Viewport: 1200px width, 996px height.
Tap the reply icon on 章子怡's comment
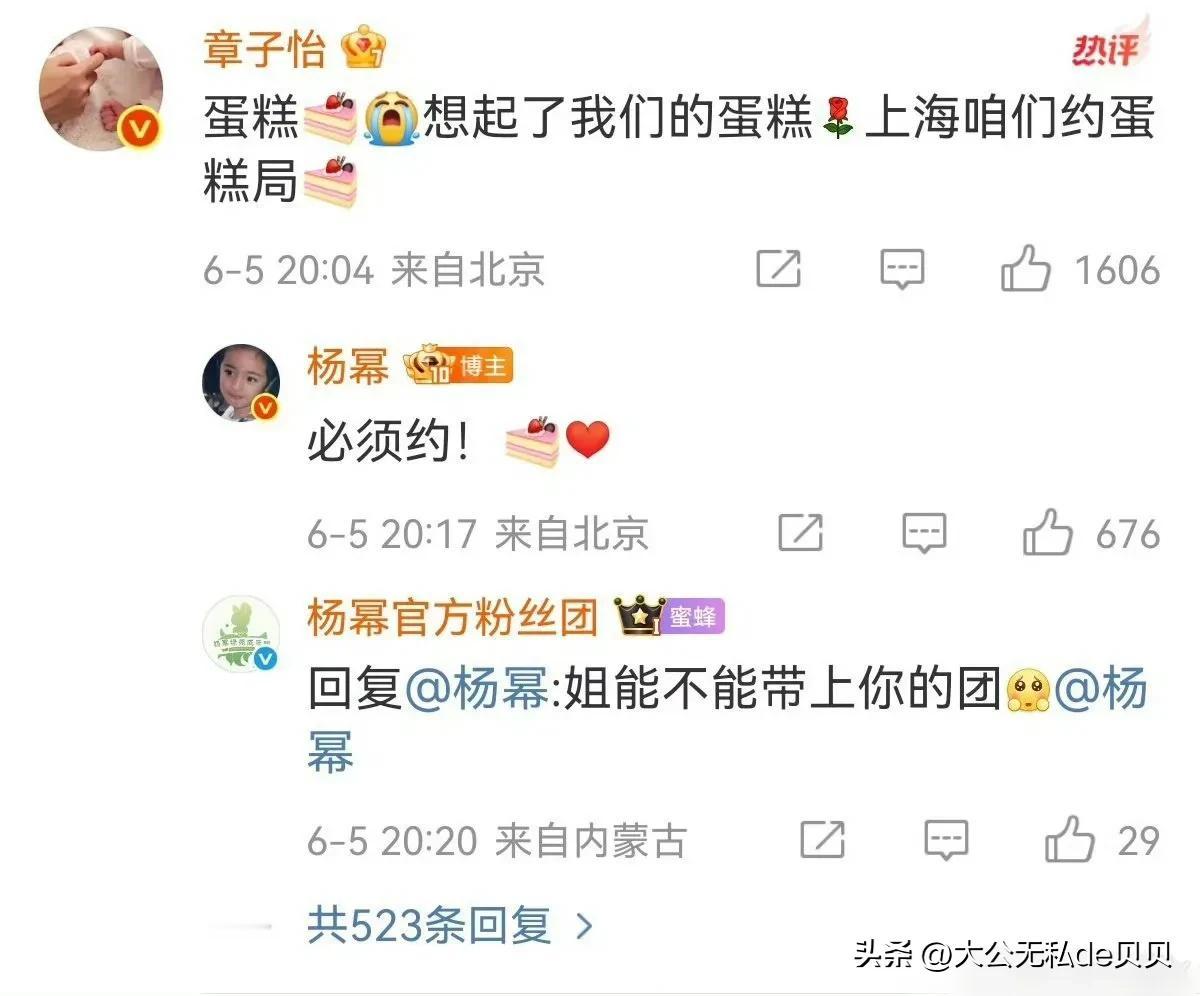point(902,270)
